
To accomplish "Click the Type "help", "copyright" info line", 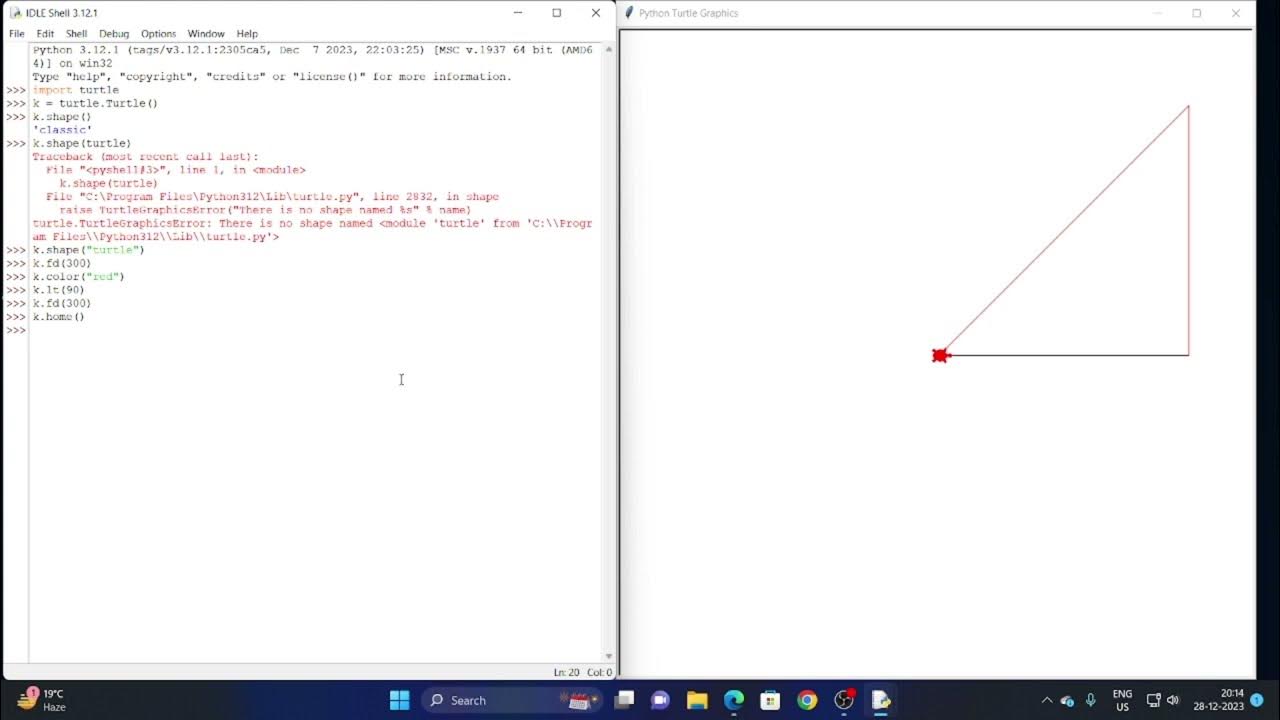I will [x=271, y=76].
